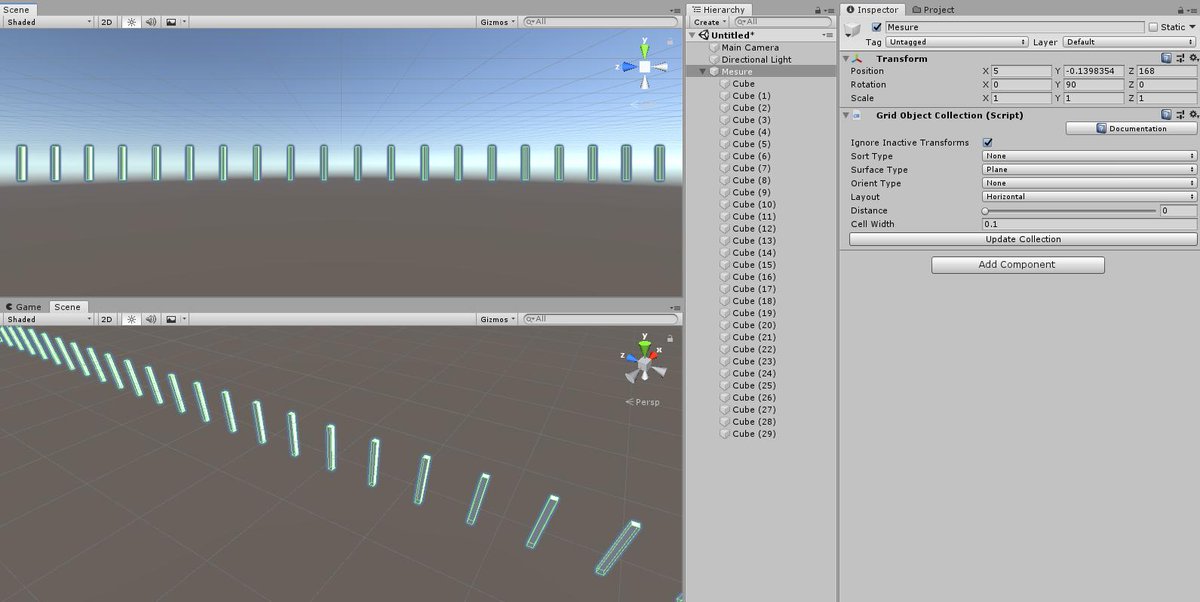Image resolution: width=1200 pixels, height=602 pixels.
Task: Collapse the Grid Object Collection component foldout
Action: (845, 115)
